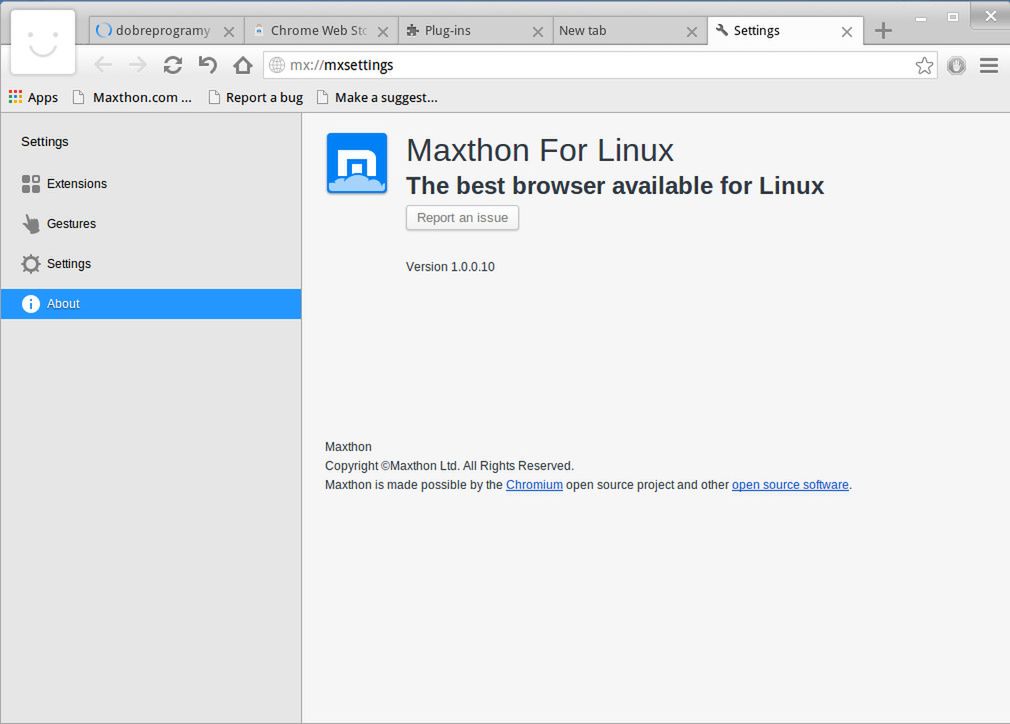Image resolution: width=1010 pixels, height=724 pixels.
Task: Click the Maxthon For Linux heading
Action: click(x=540, y=150)
